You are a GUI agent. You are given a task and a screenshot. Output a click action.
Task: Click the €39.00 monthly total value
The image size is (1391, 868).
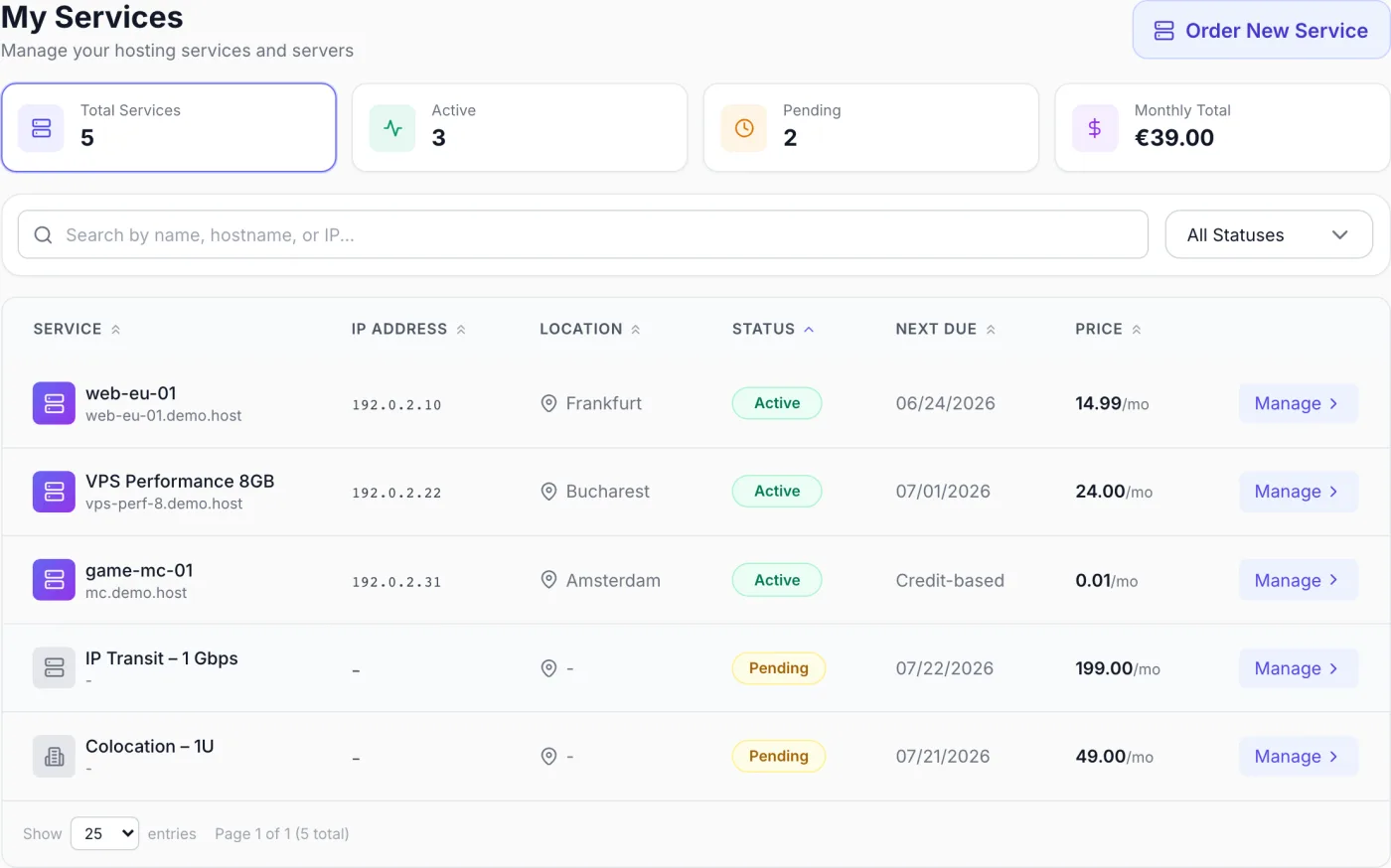(1174, 138)
